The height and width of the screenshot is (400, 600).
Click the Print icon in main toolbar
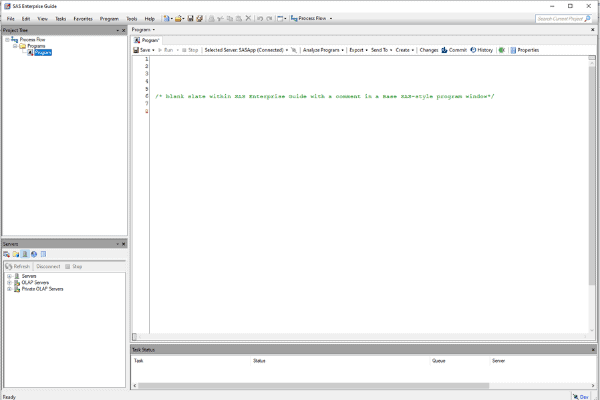(211, 18)
